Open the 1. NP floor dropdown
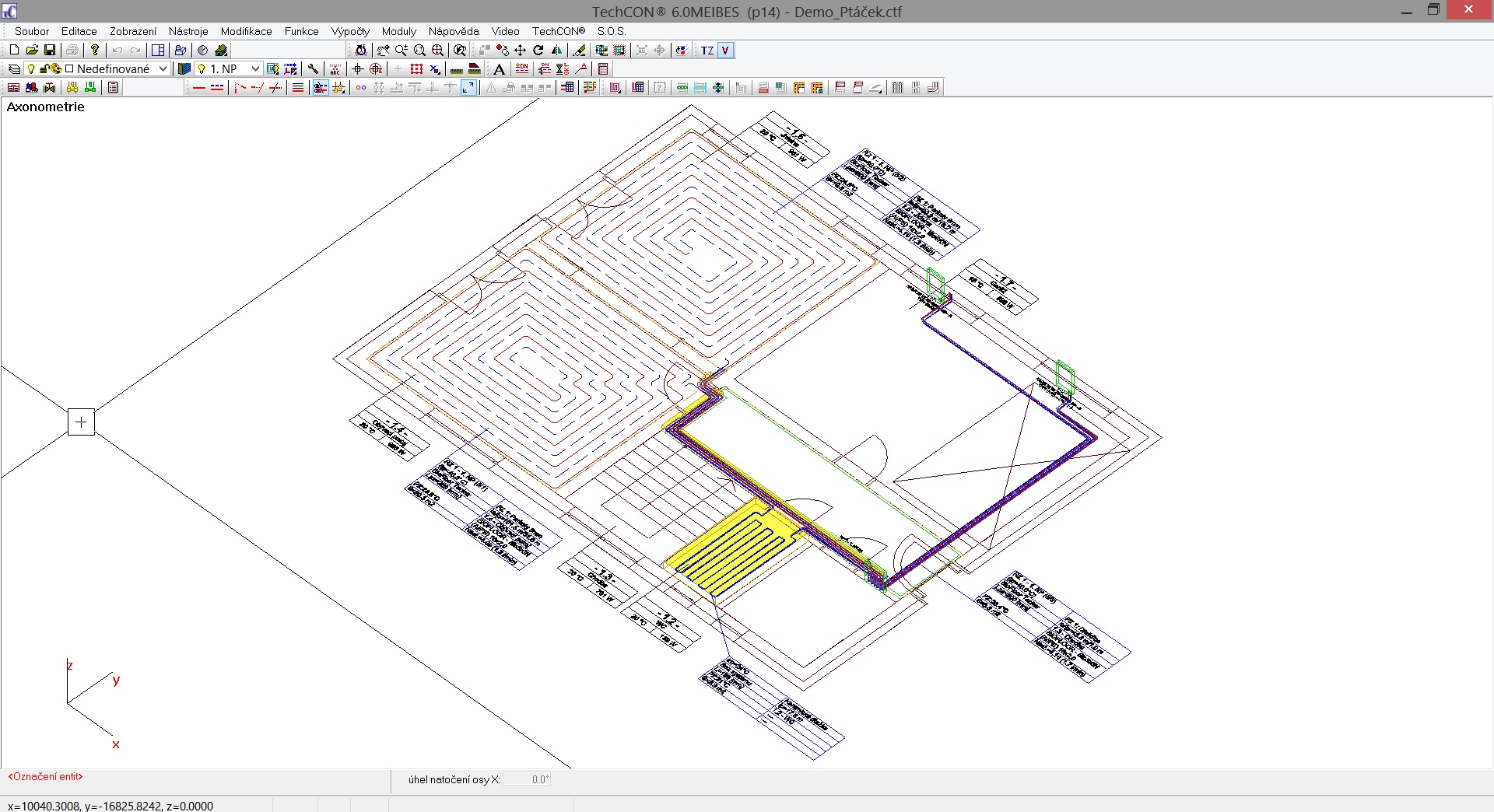This screenshot has width=1494, height=812. tap(254, 69)
